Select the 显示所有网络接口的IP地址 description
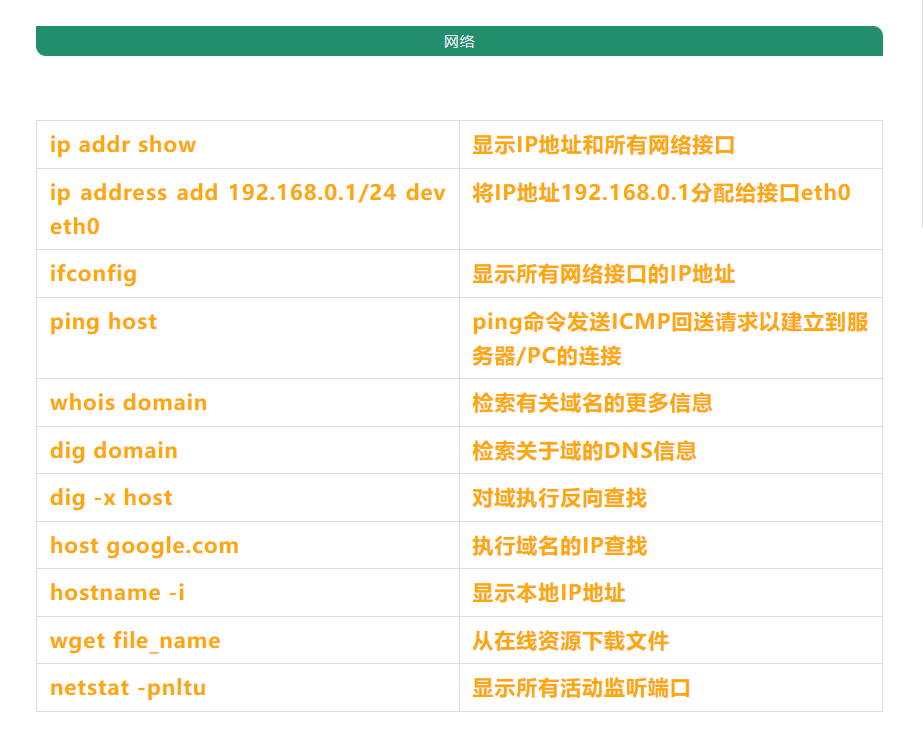Image resolution: width=923 pixels, height=736 pixels. pos(603,274)
